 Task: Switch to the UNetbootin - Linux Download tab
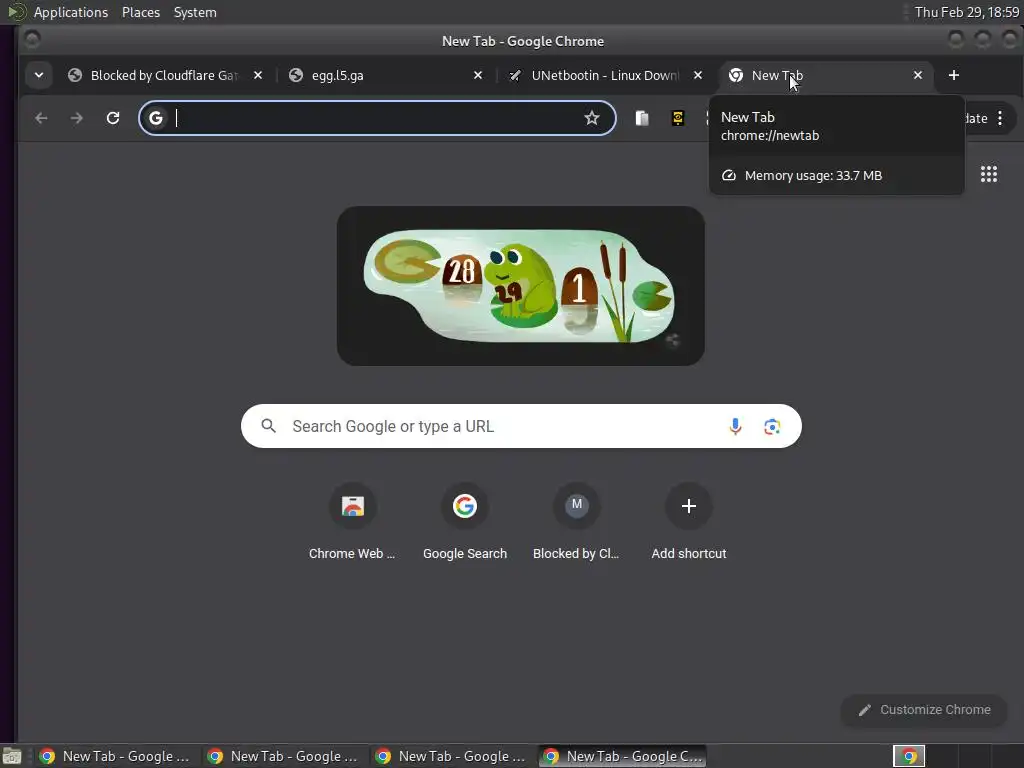[604, 75]
